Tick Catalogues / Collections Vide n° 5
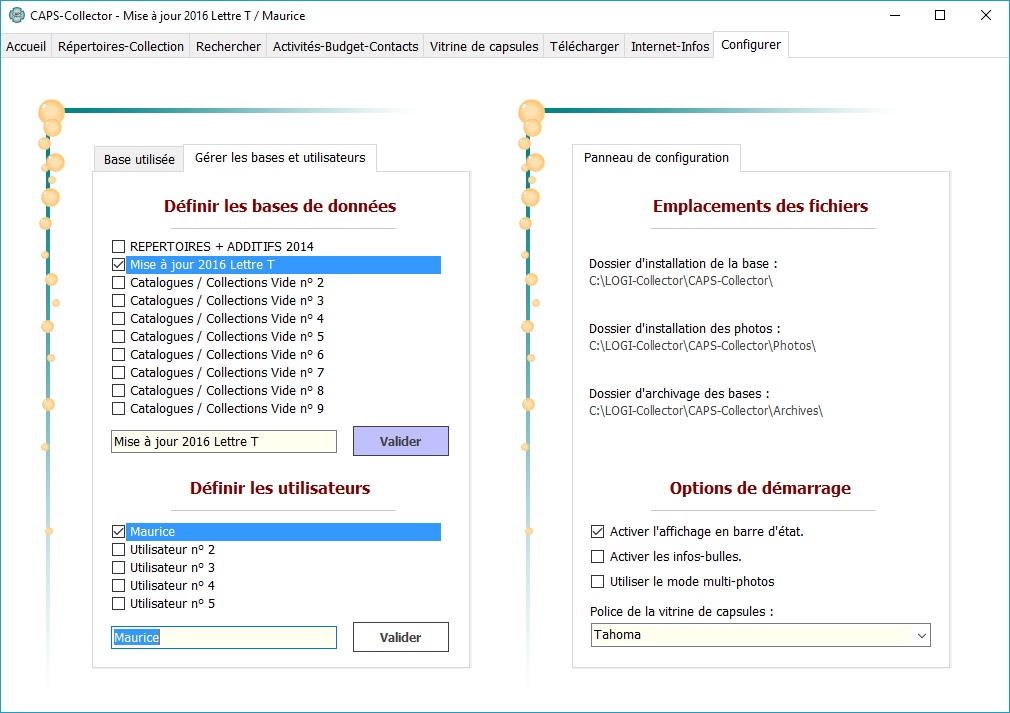Image resolution: width=1010 pixels, height=713 pixels. click(119, 337)
